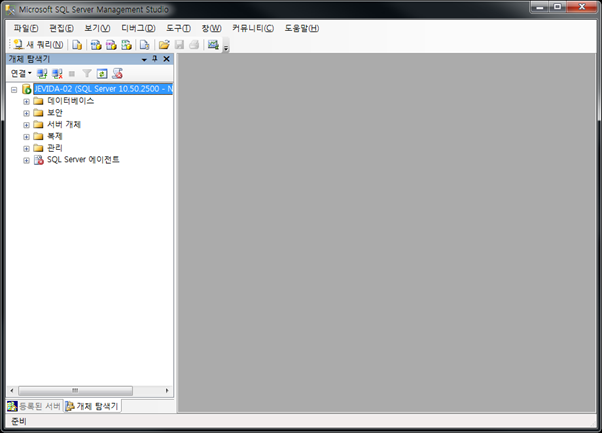Open Database Engine Query icon in toolbar
602x433 pixels.
pos(77,45)
